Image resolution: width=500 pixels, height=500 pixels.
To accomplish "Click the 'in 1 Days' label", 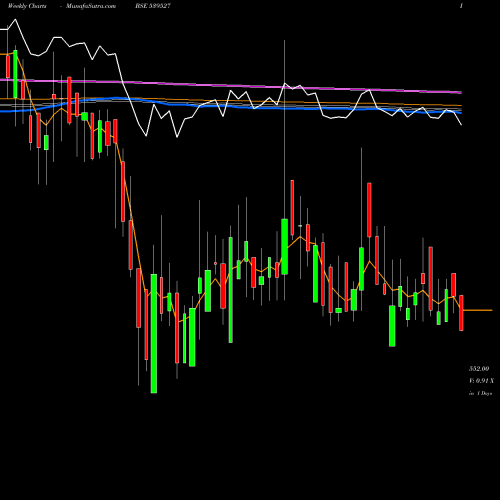I will click(480, 393).
